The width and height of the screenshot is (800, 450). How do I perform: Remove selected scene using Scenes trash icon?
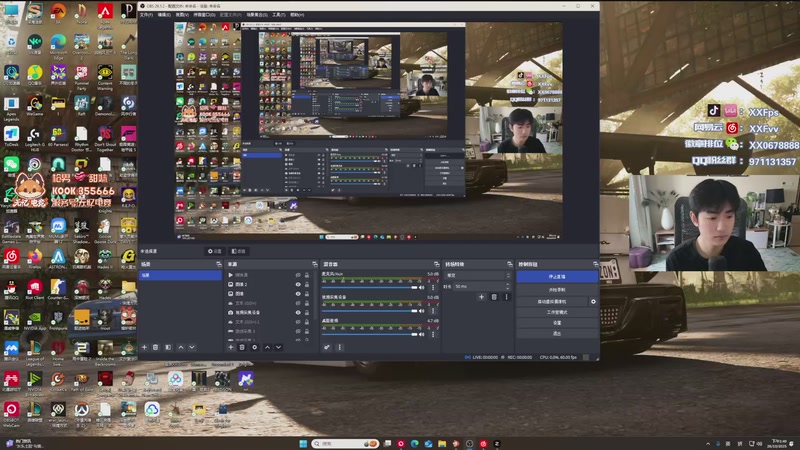click(156, 347)
